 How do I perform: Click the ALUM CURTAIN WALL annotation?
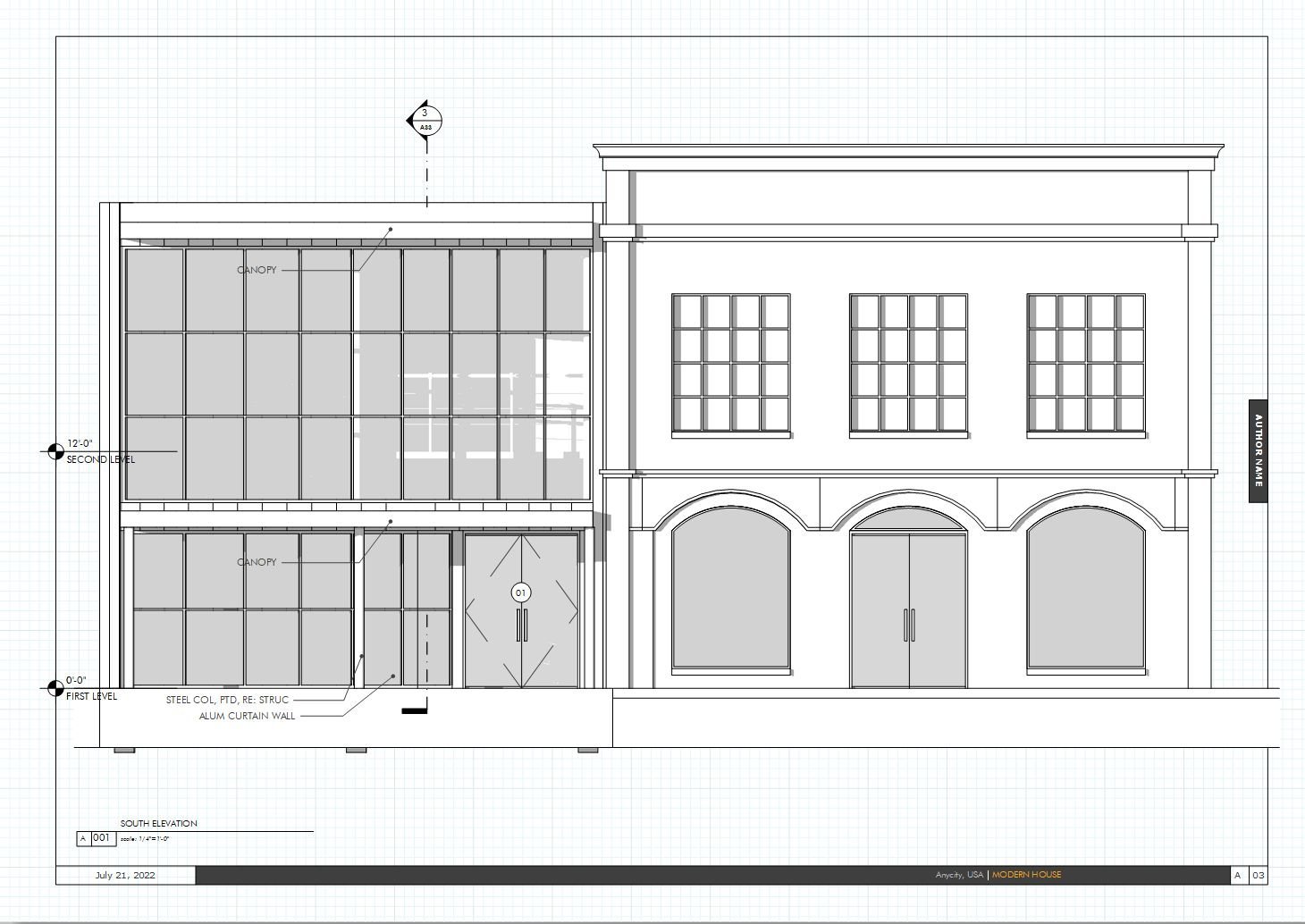point(247,716)
